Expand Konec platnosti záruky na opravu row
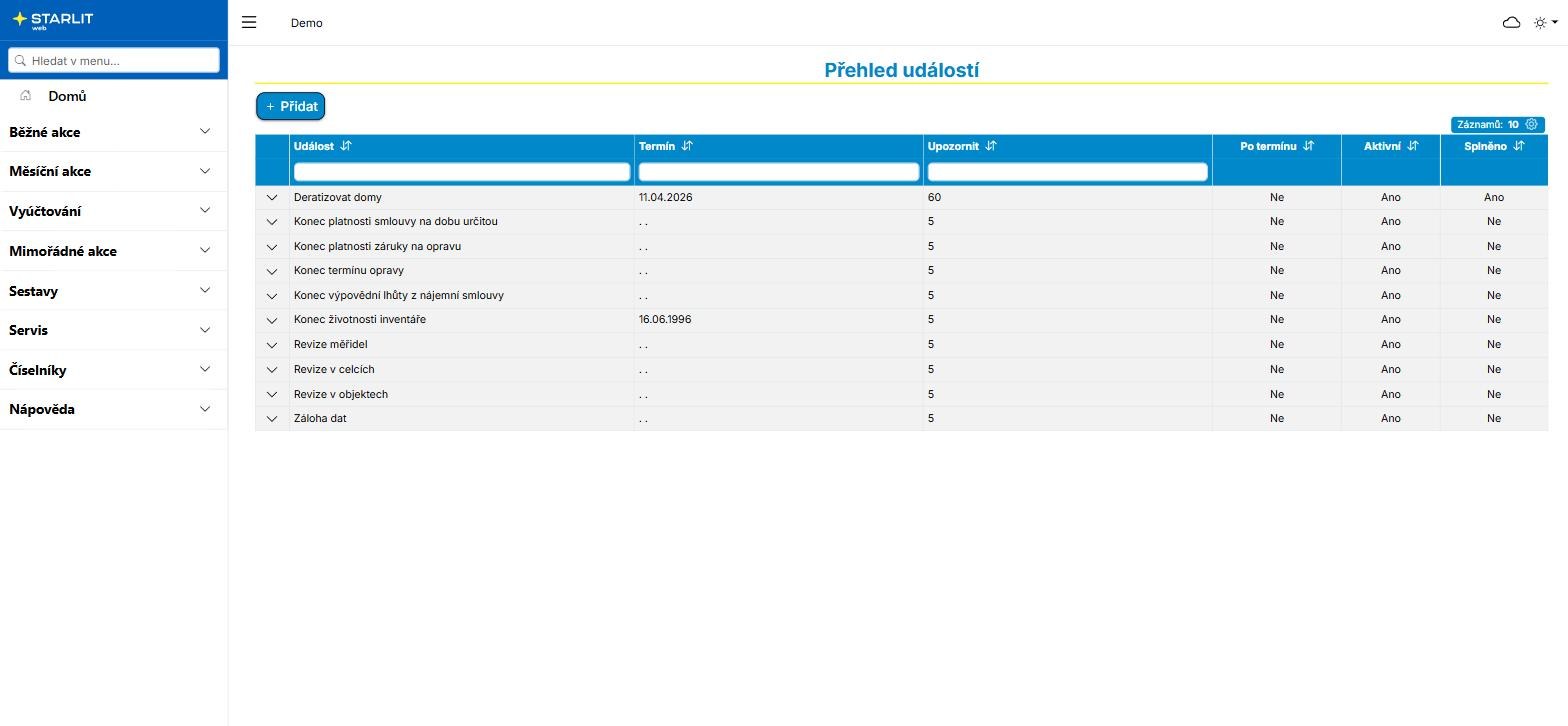 pos(272,247)
